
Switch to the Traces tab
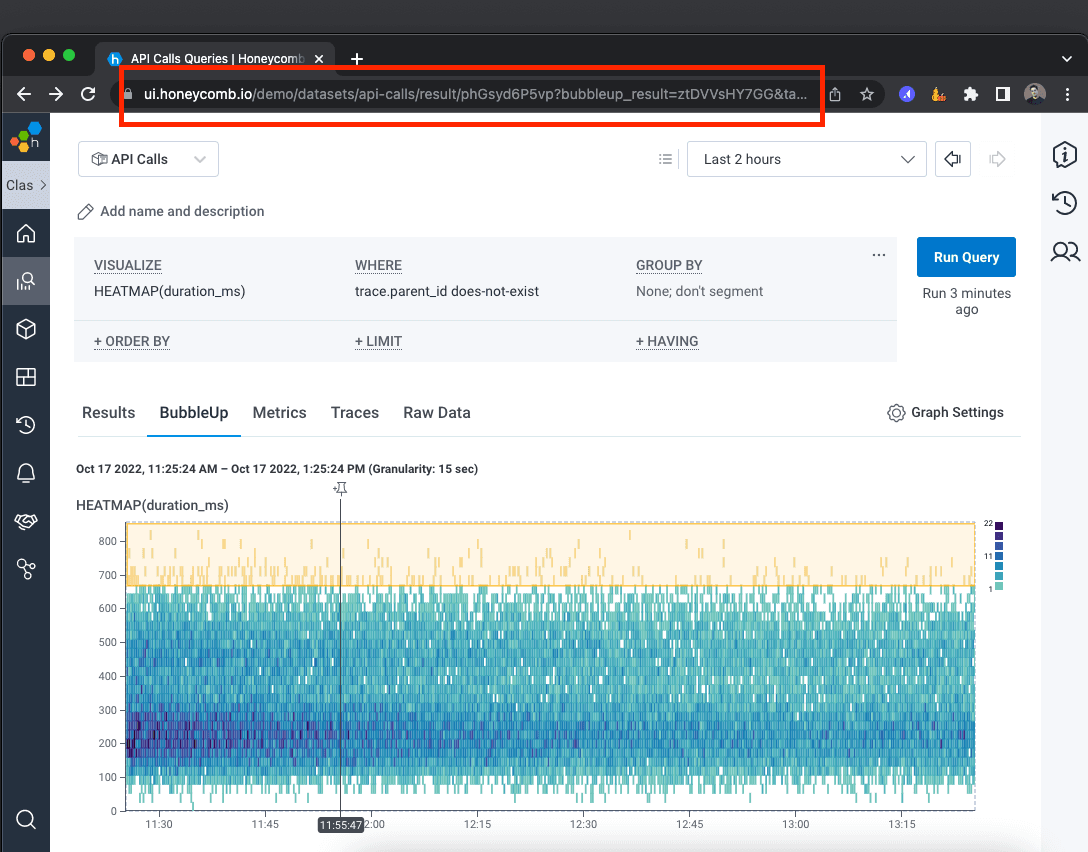point(355,413)
